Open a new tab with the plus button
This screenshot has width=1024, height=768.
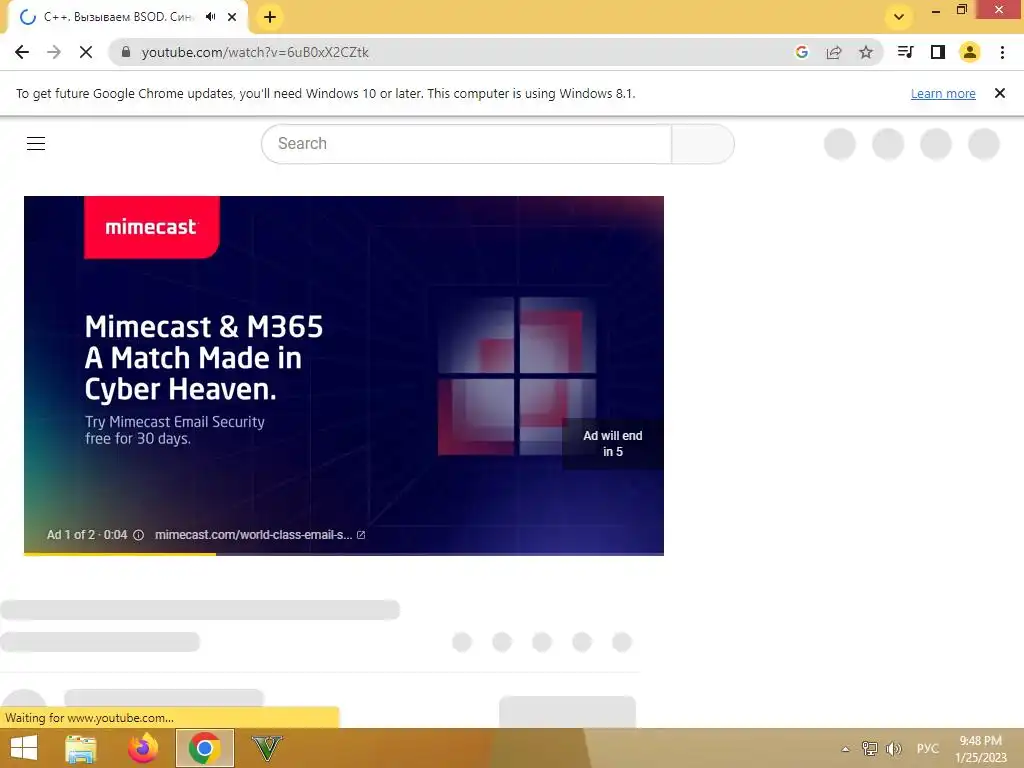click(x=270, y=17)
